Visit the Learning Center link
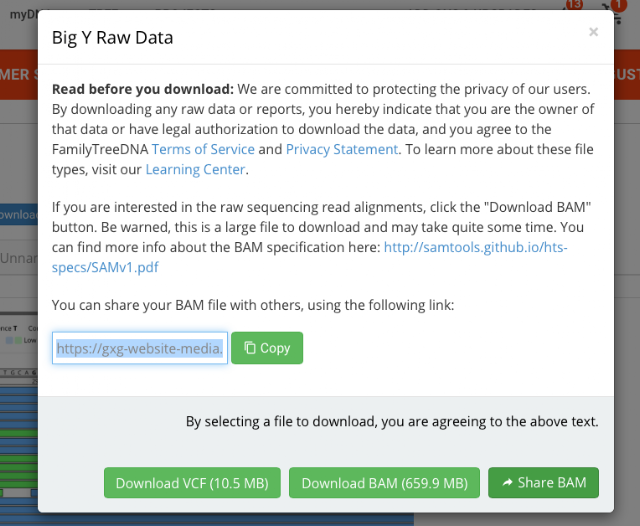 pos(196,169)
